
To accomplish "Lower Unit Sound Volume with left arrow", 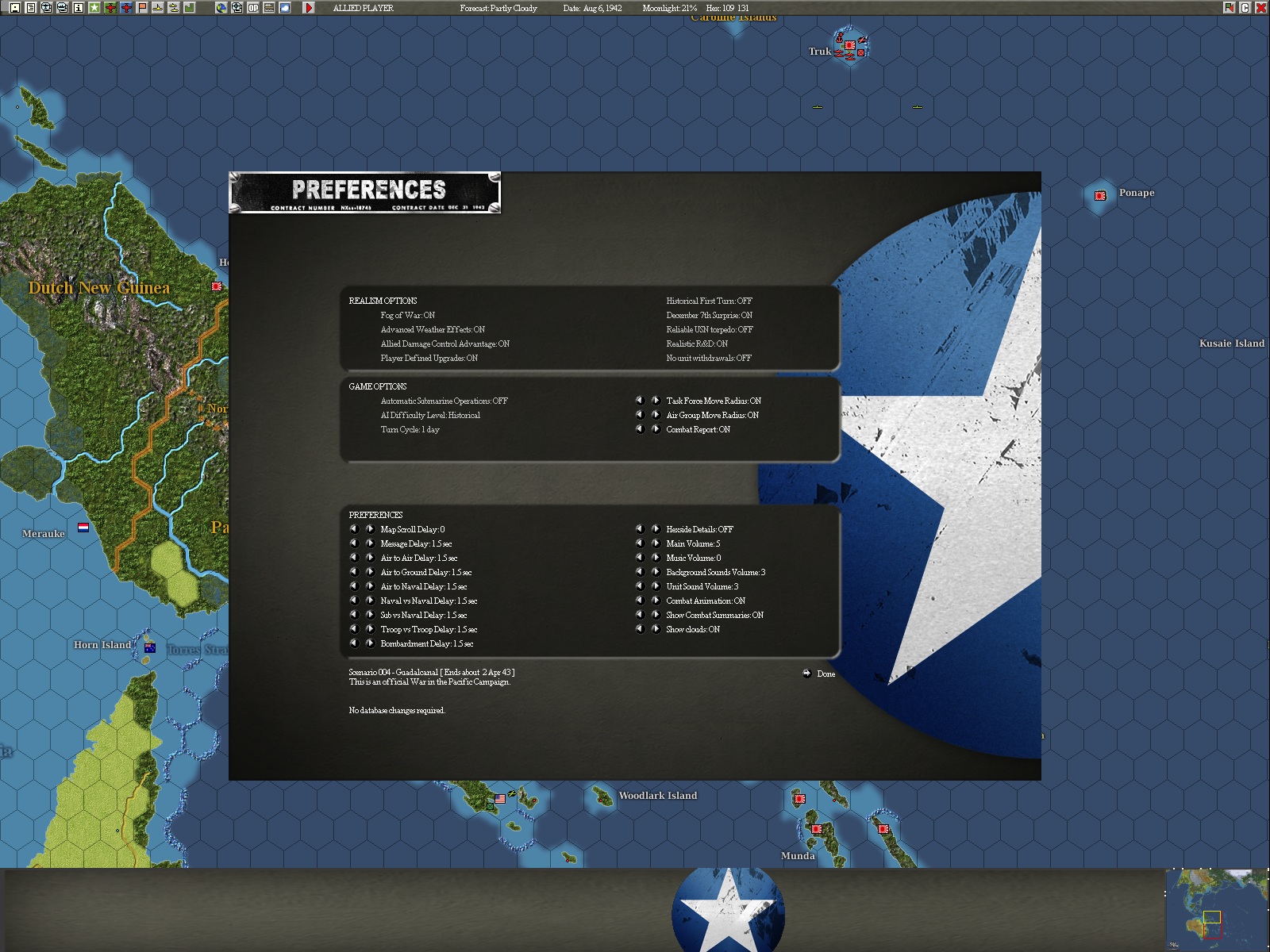I will pos(640,586).
